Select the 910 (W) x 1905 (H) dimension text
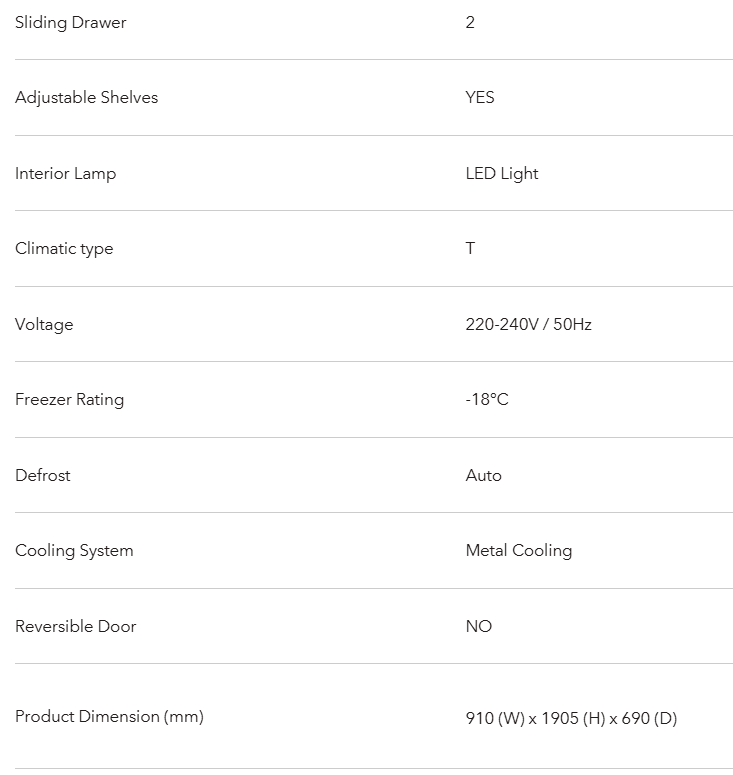733x775 pixels. point(536,718)
